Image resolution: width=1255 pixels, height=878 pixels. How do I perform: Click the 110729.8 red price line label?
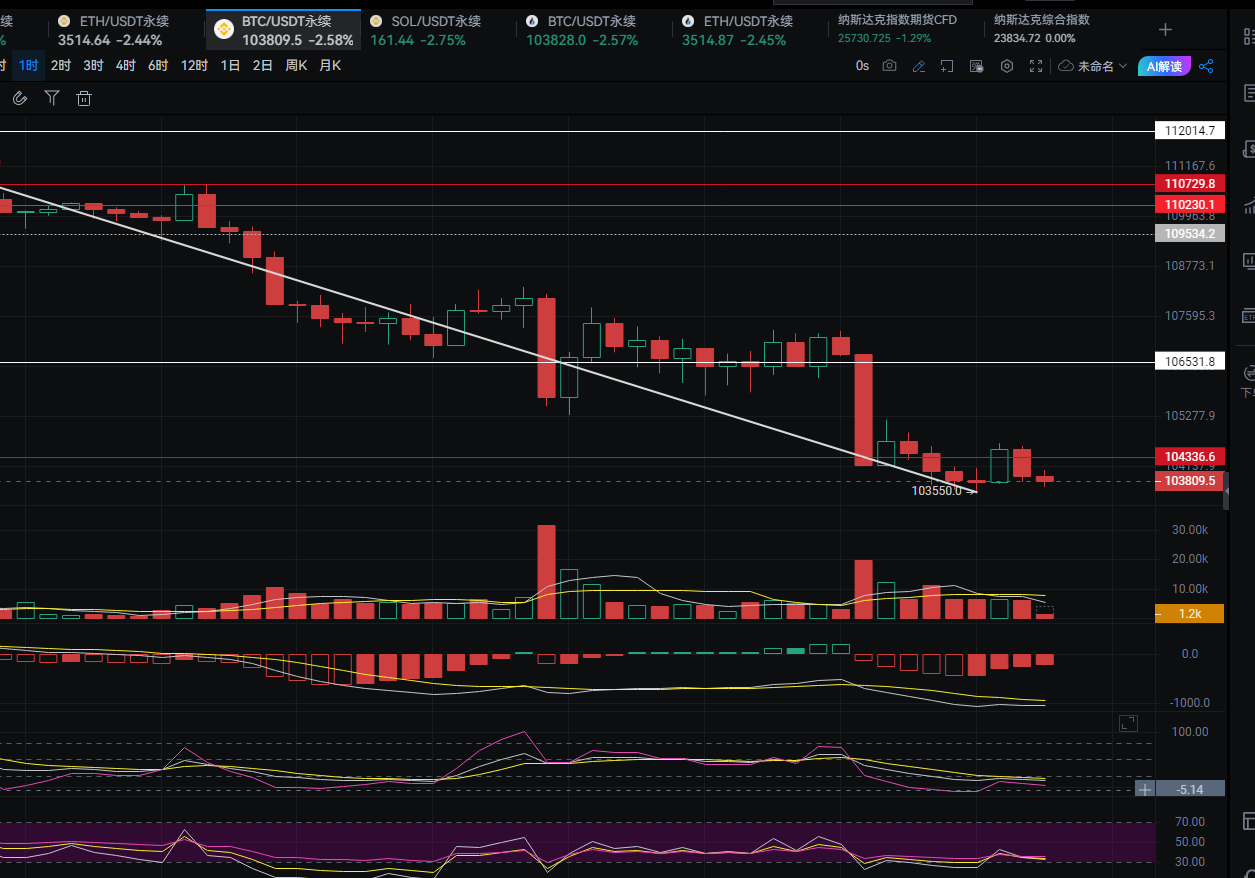[x=1189, y=184]
